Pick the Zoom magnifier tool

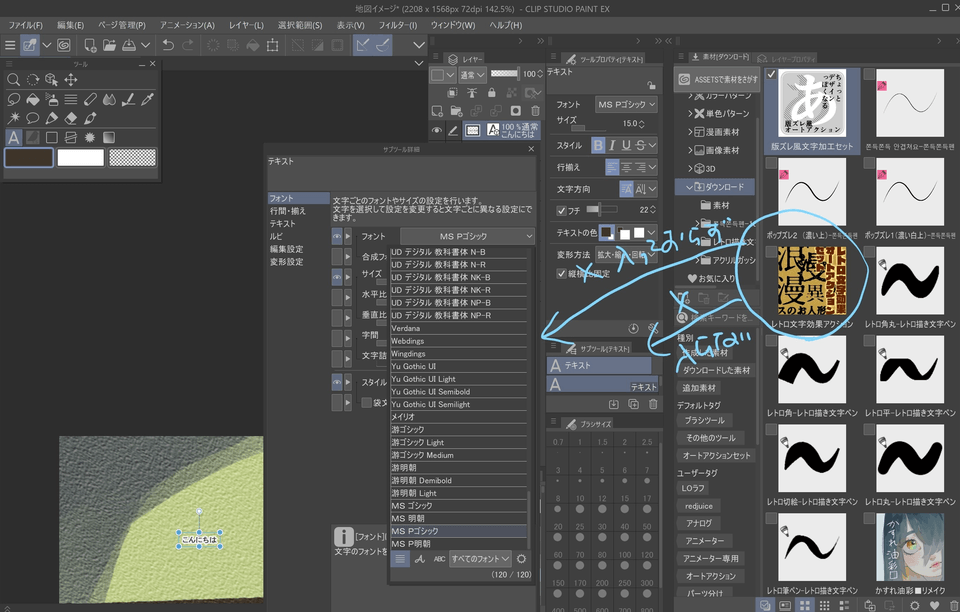[13, 80]
